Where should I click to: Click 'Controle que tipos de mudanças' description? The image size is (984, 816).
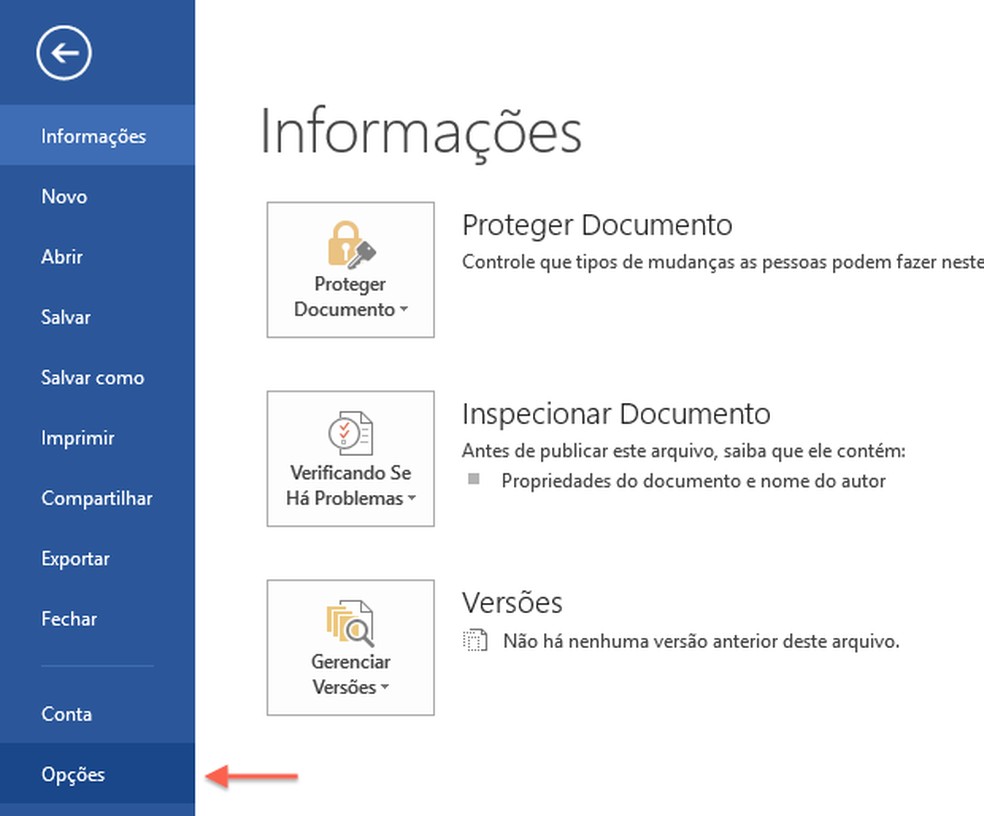[722, 262]
